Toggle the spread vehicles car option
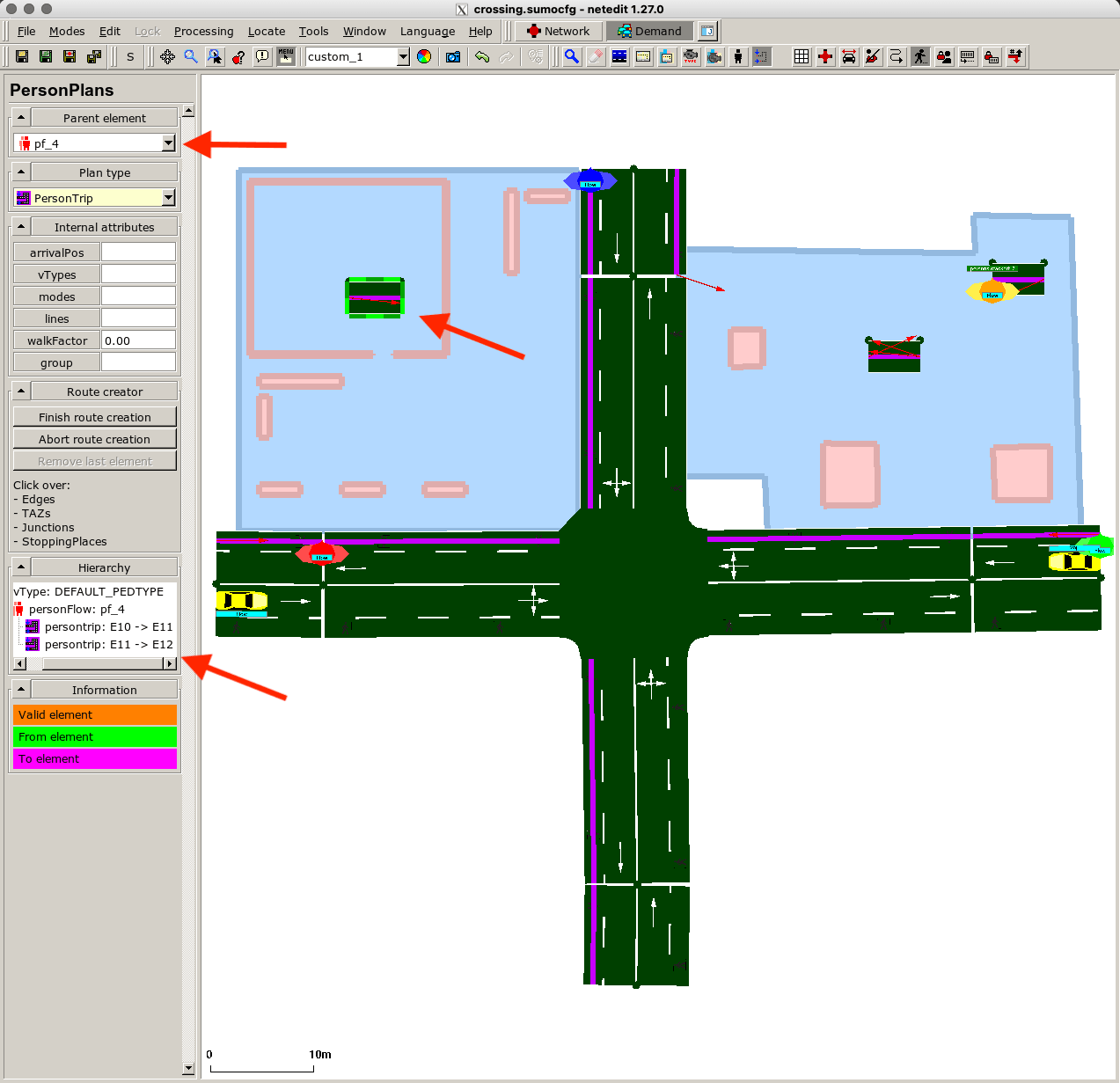This screenshot has width=1120, height=1083. tap(849, 56)
